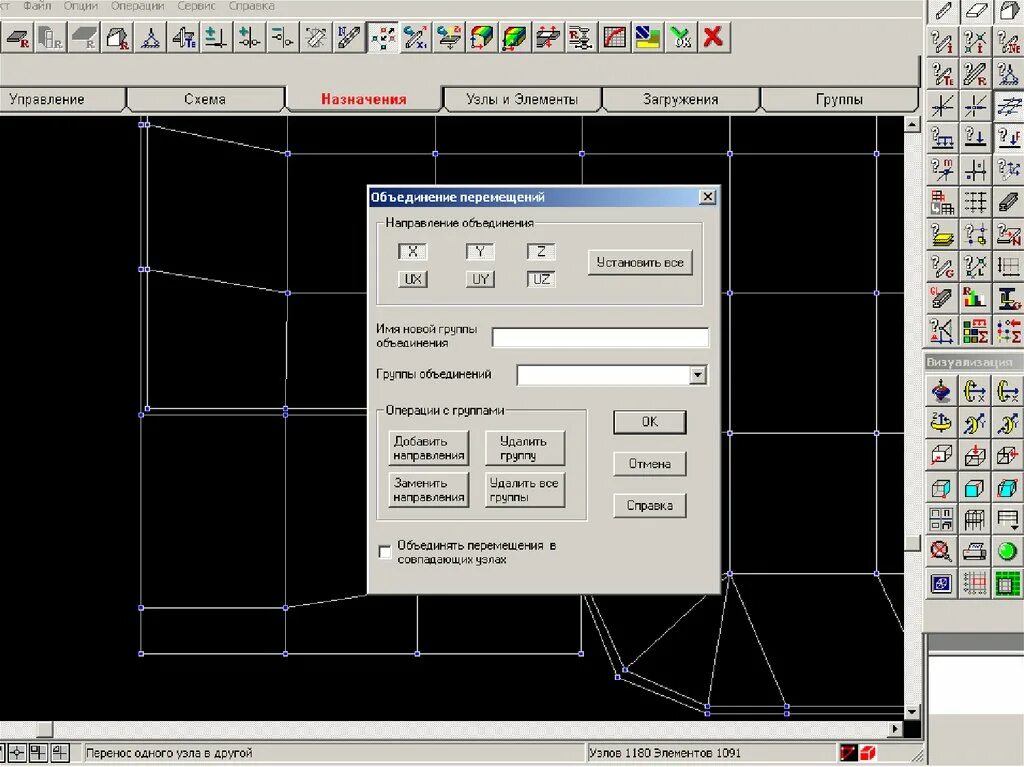The height and width of the screenshot is (767, 1024).
Task: Open the four-pane projection views icon
Action: (941, 519)
